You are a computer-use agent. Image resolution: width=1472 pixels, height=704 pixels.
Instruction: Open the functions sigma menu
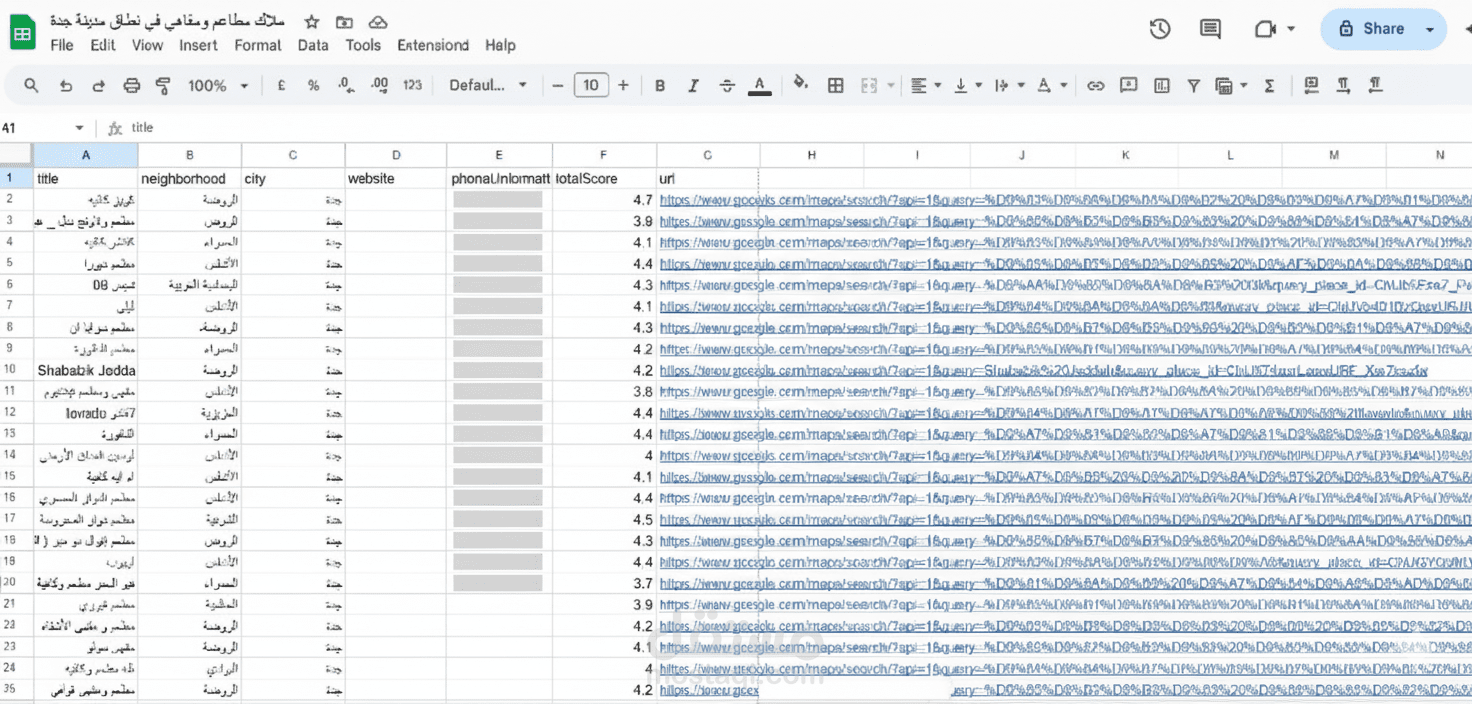coord(1269,86)
